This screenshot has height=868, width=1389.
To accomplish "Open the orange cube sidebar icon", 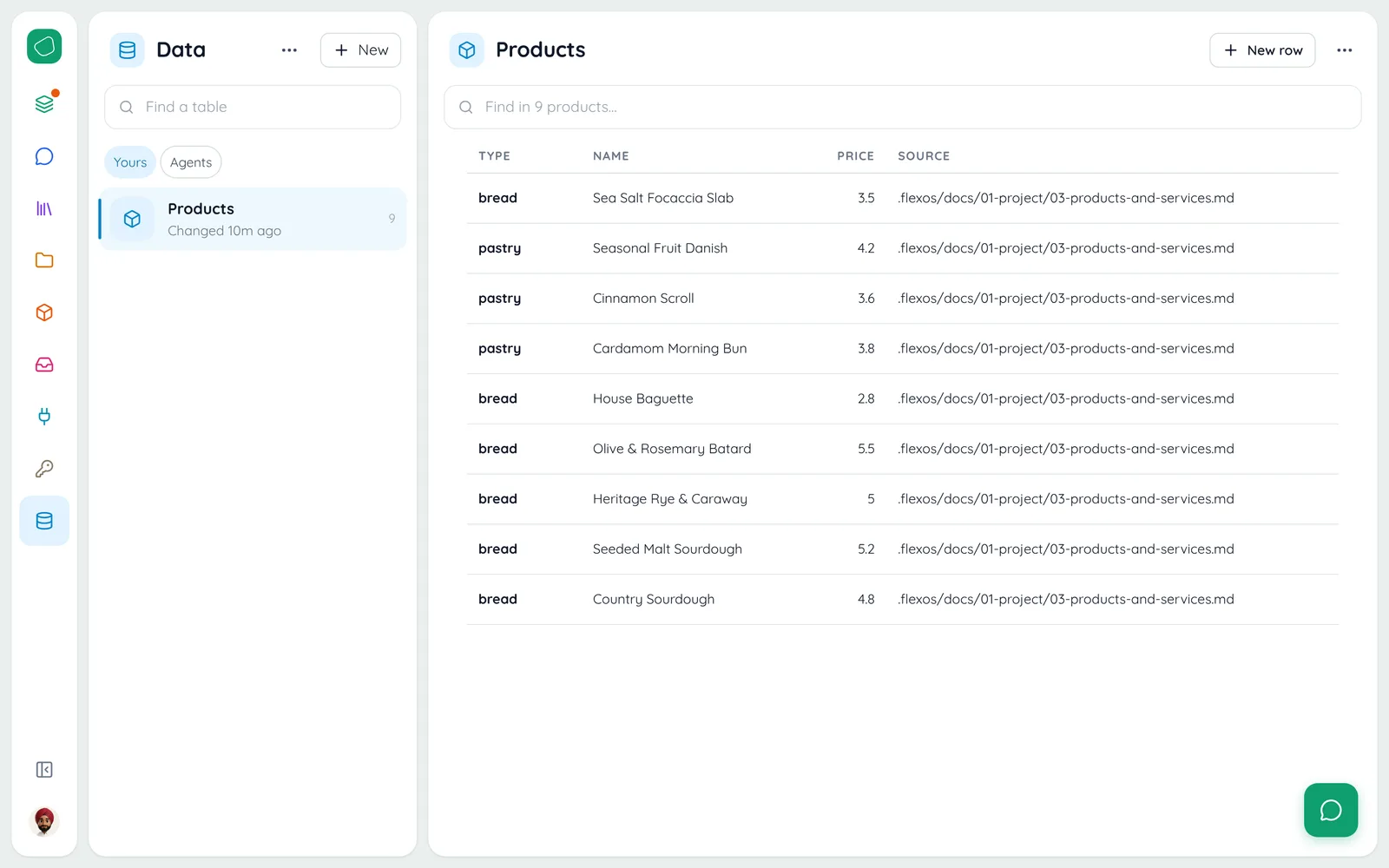I will [x=44, y=312].
